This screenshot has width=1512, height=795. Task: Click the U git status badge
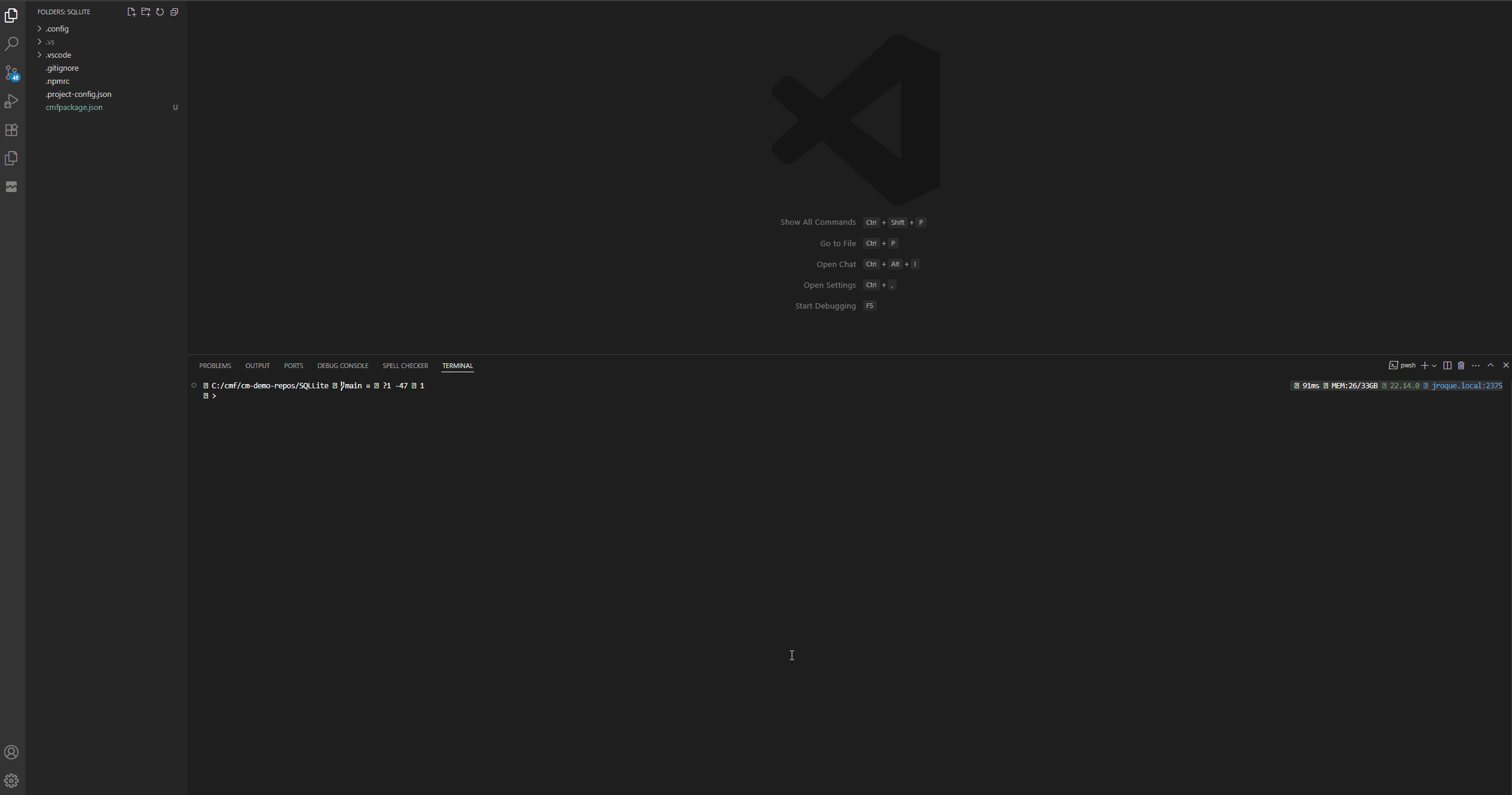(175, 108)
